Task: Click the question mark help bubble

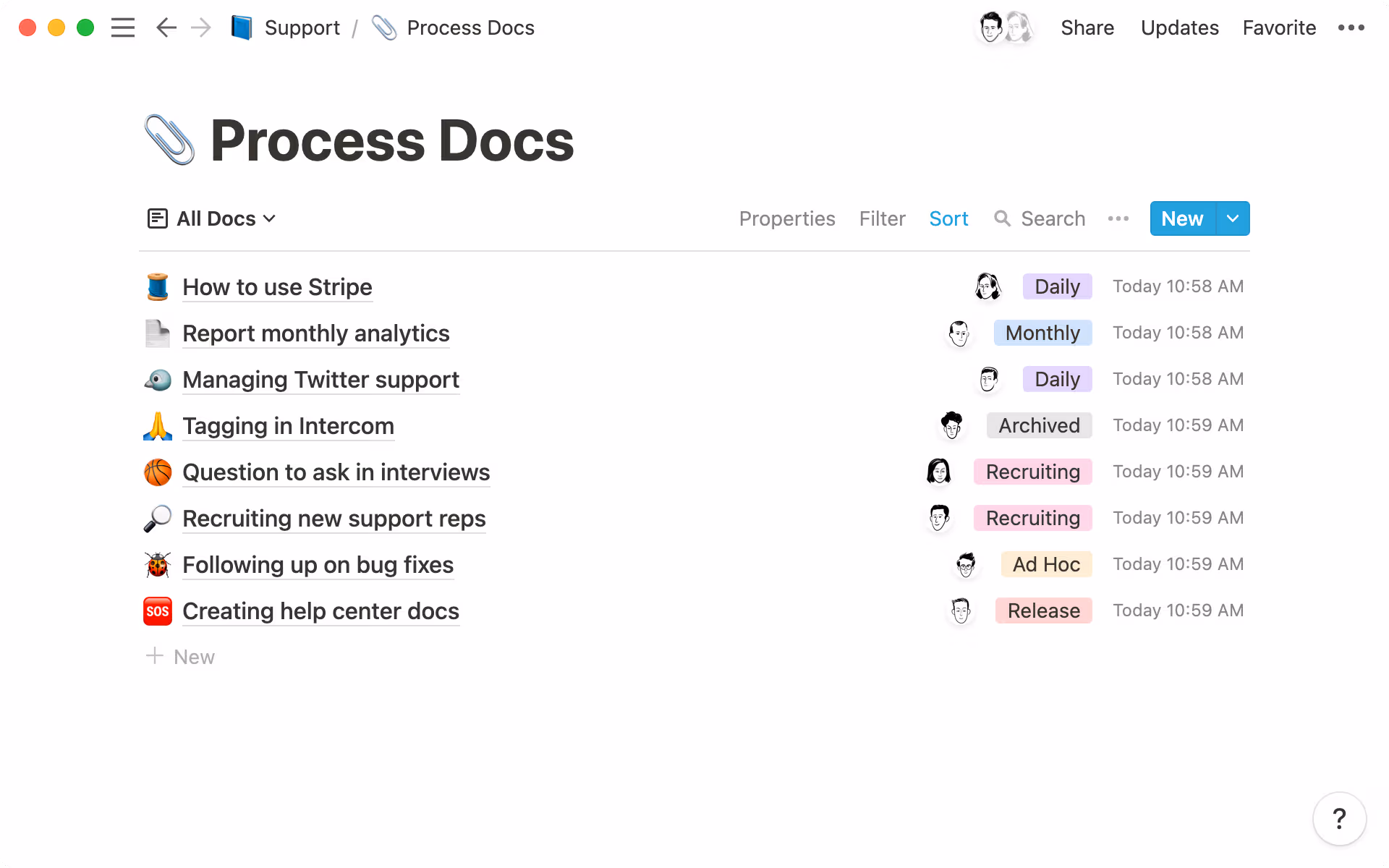Action: (1341, 818)
